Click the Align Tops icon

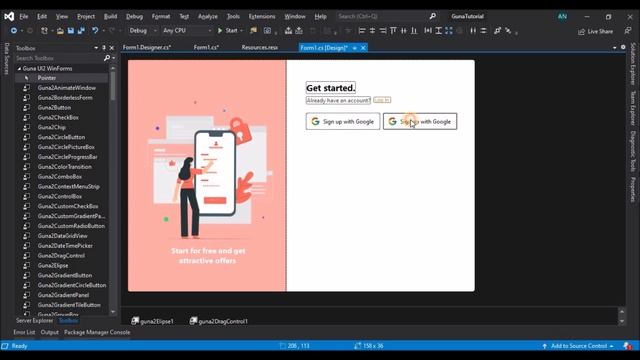(x=393, y=31)
